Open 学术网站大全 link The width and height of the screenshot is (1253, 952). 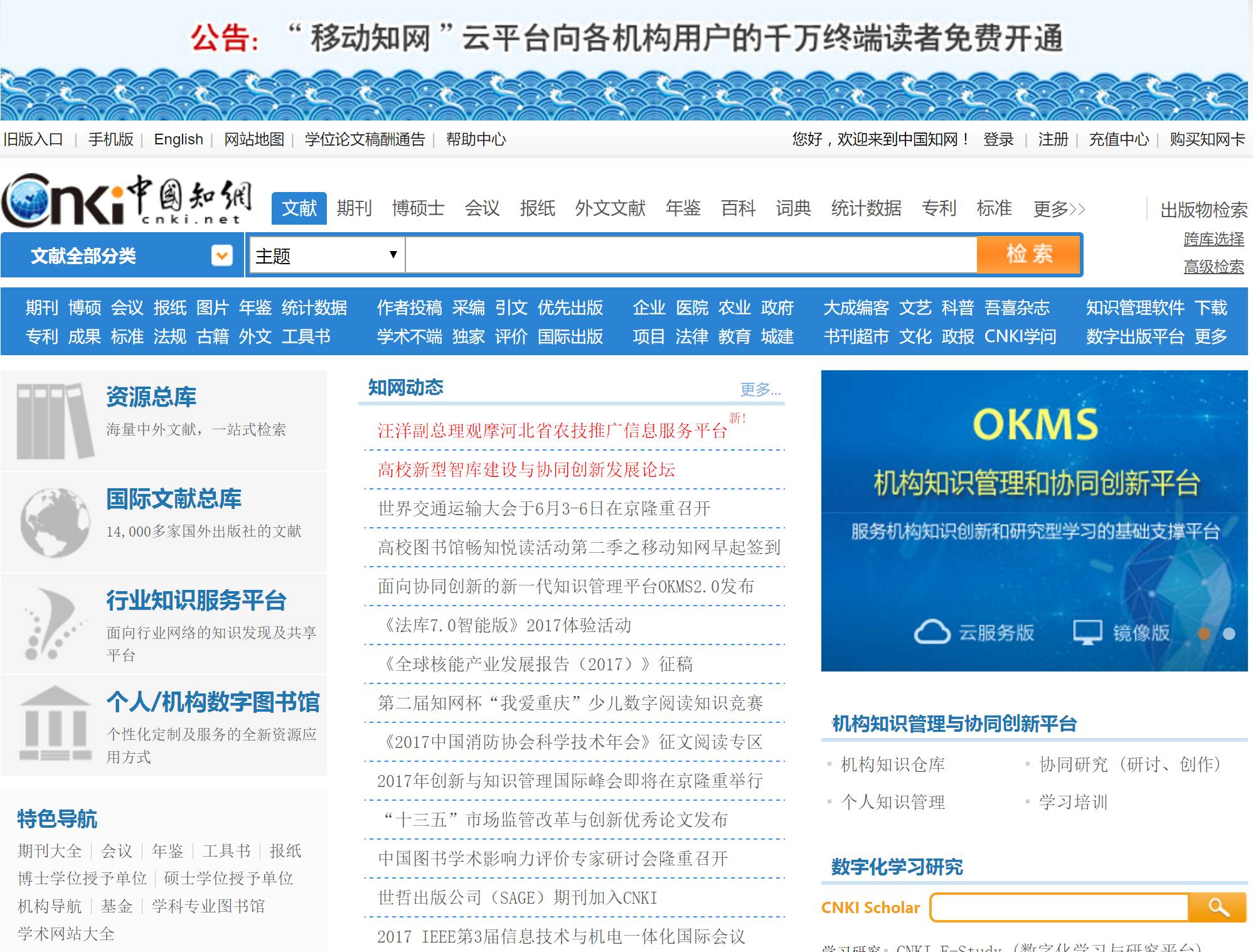(x=66, y=934)
